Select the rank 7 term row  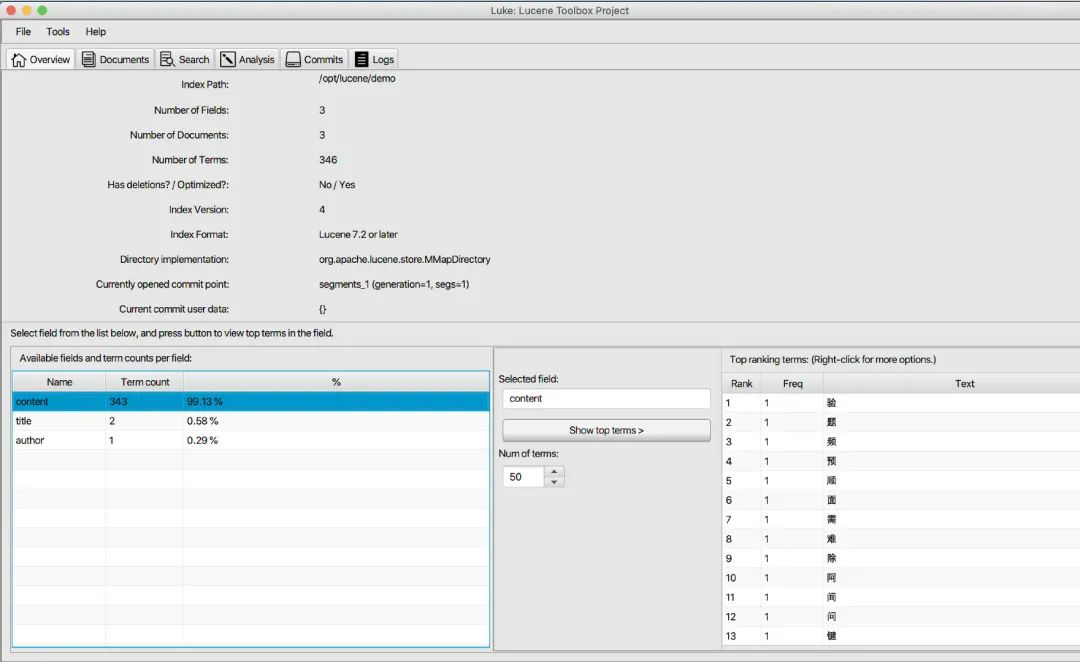point(901,519)
